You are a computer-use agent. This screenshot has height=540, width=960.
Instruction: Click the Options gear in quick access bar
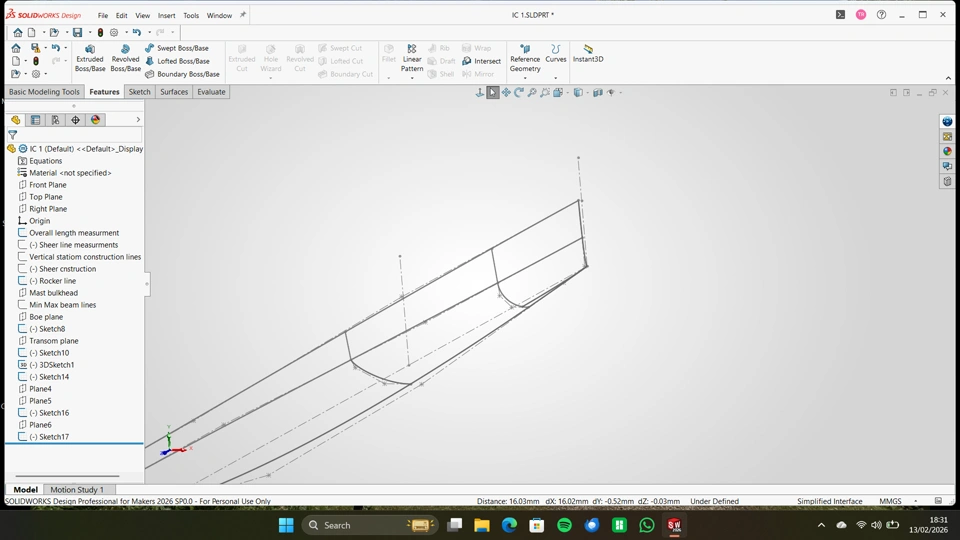pyautogui.click(x=114, y=32)
